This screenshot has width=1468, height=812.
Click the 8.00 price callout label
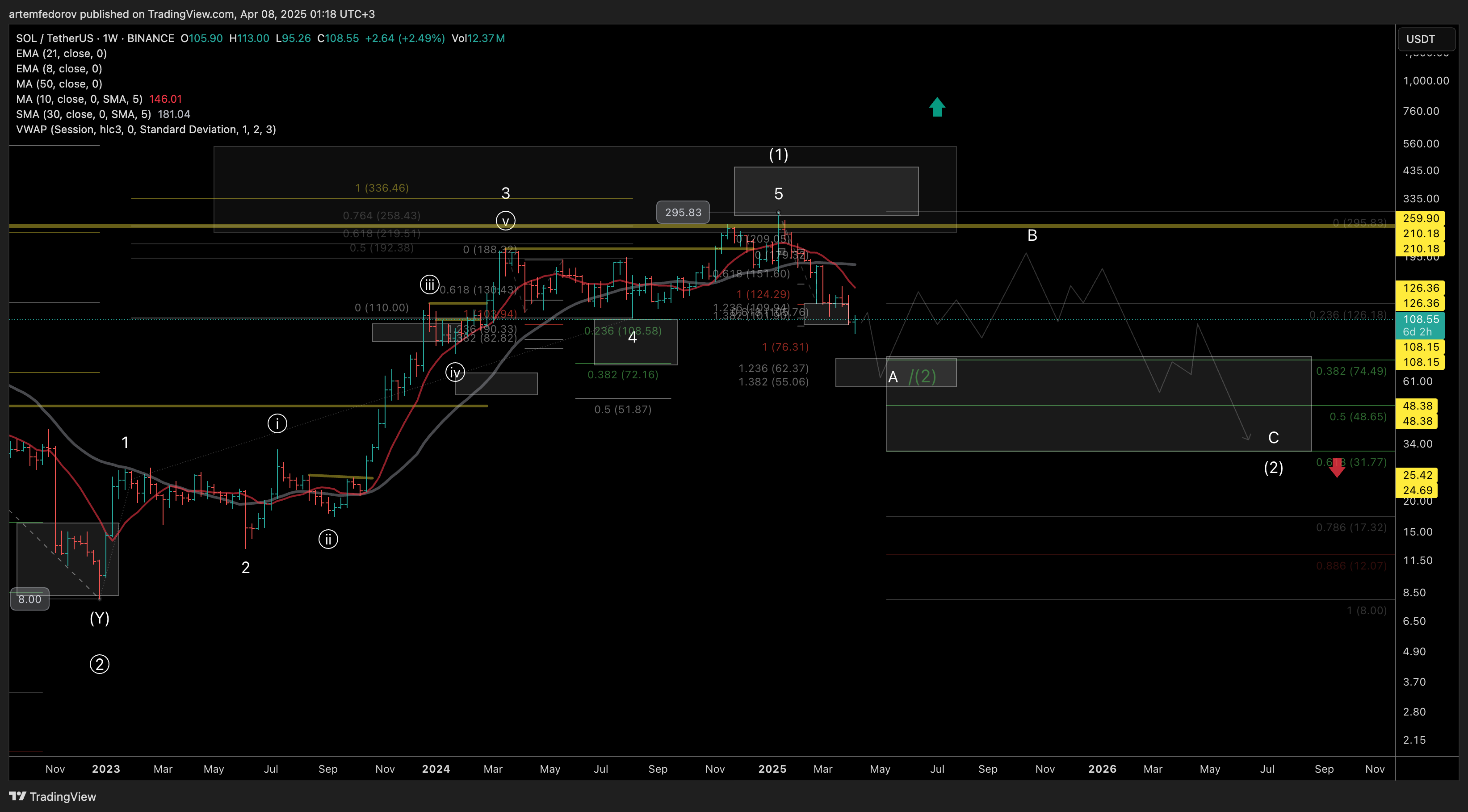click(29, 599)
